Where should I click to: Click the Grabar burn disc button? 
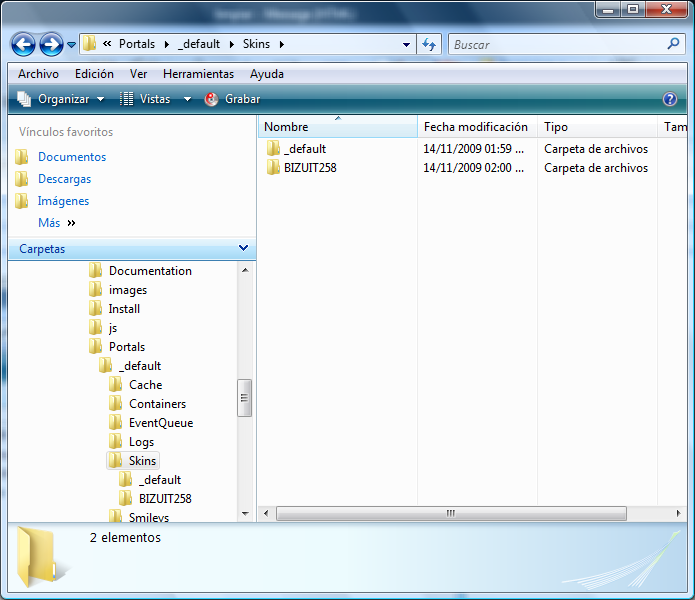pos(232,99)
